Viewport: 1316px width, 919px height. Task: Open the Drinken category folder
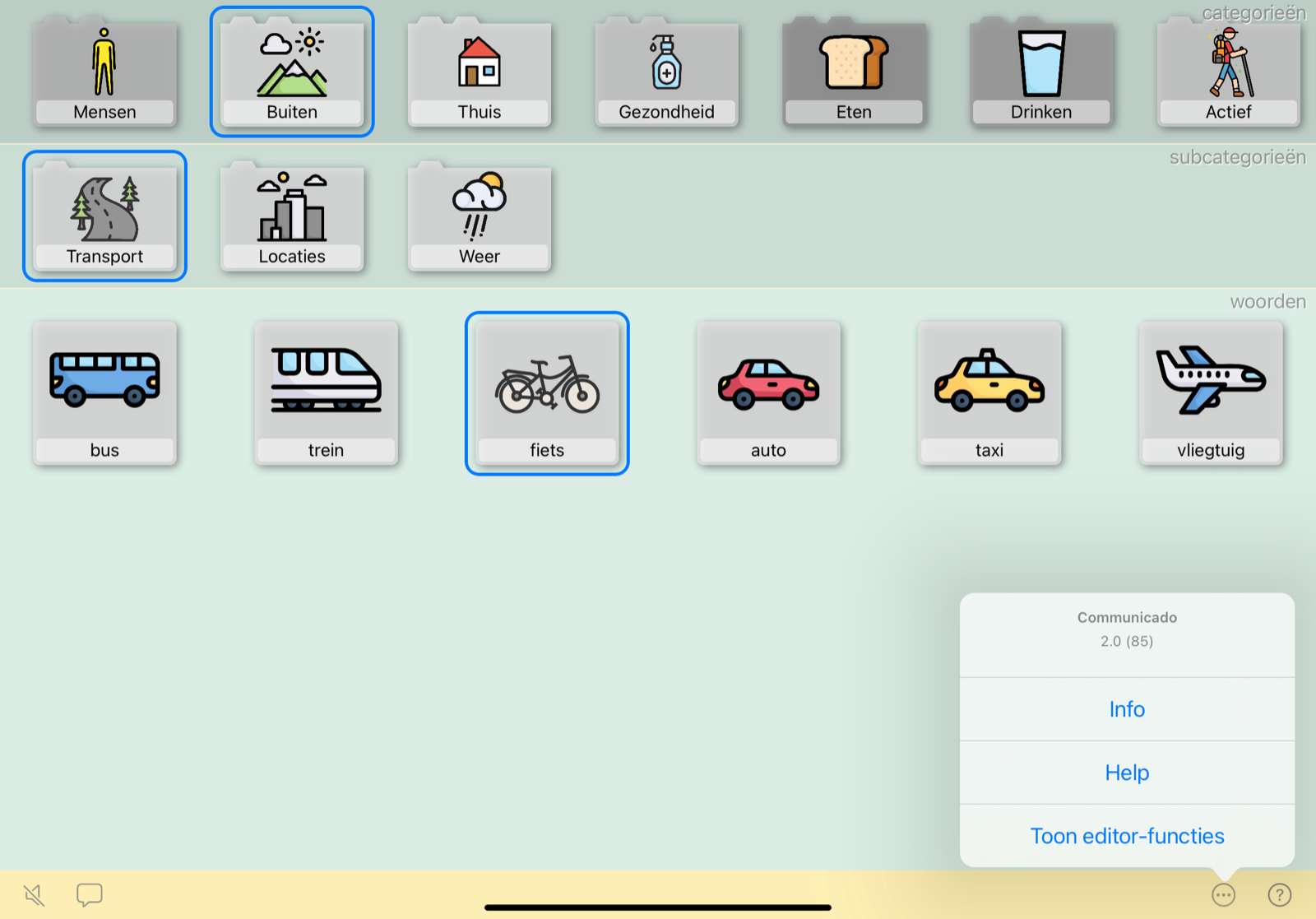pyautogui.click(x=1041, y=73)
